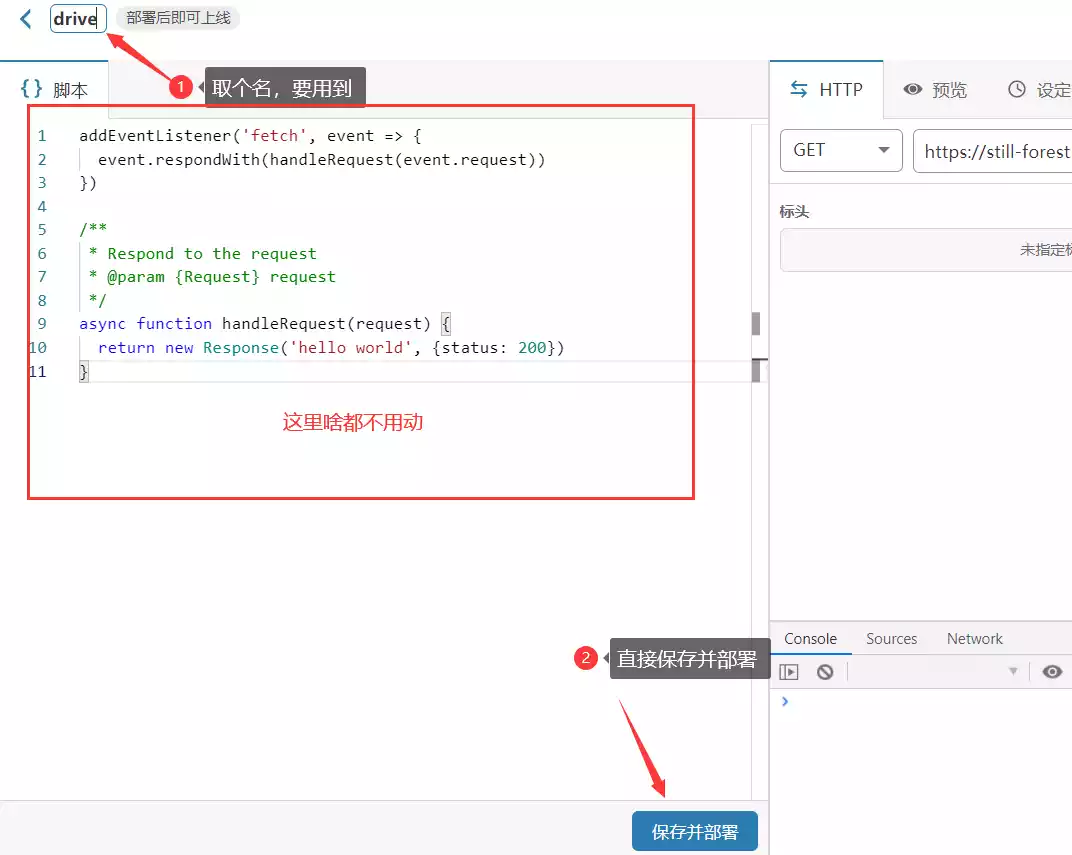
Task: Open the 预览 preview tab
Action: pyautogui.click(x=935, y=90)
